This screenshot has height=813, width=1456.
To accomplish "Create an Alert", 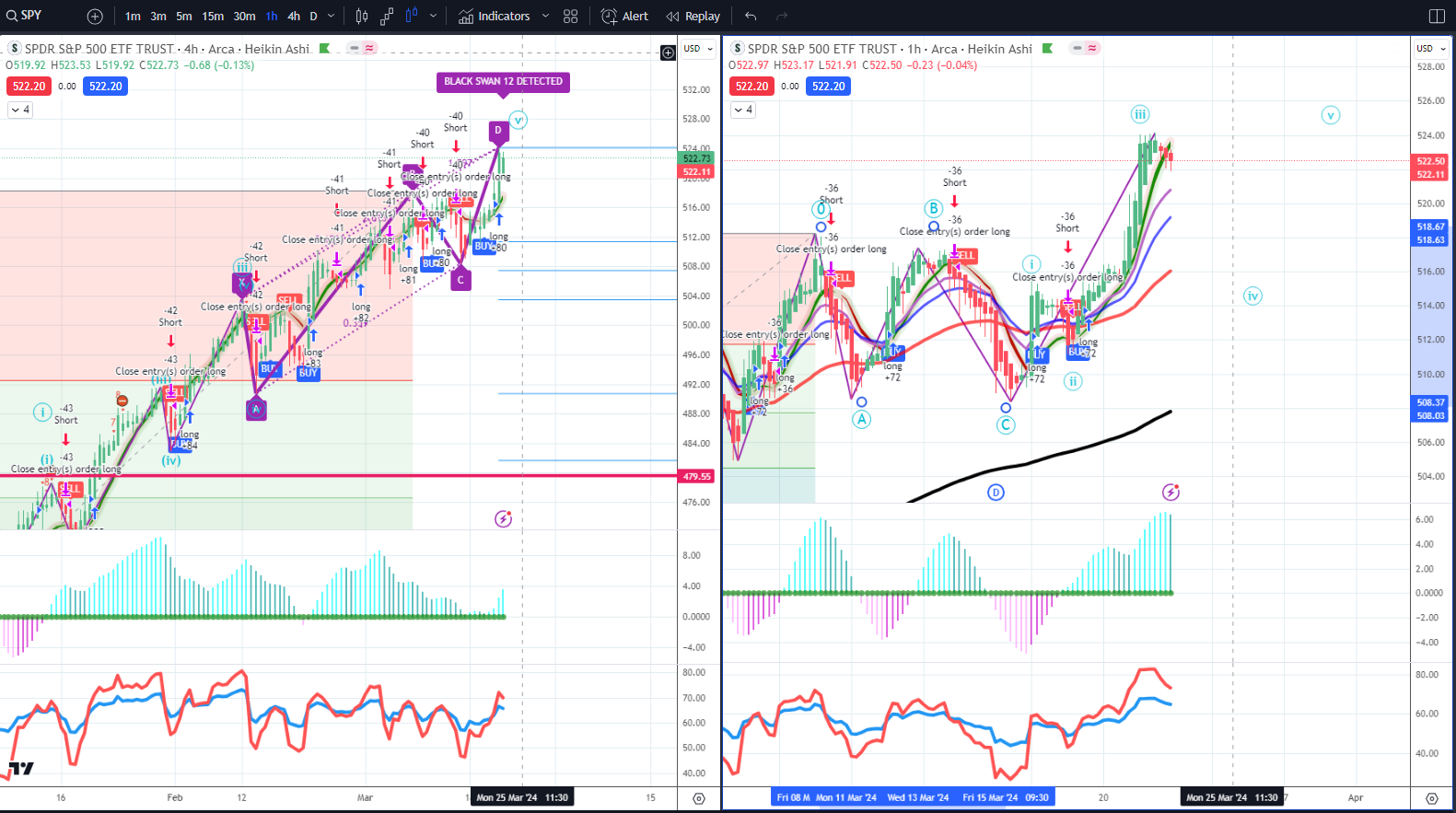I will click(624, 17).
